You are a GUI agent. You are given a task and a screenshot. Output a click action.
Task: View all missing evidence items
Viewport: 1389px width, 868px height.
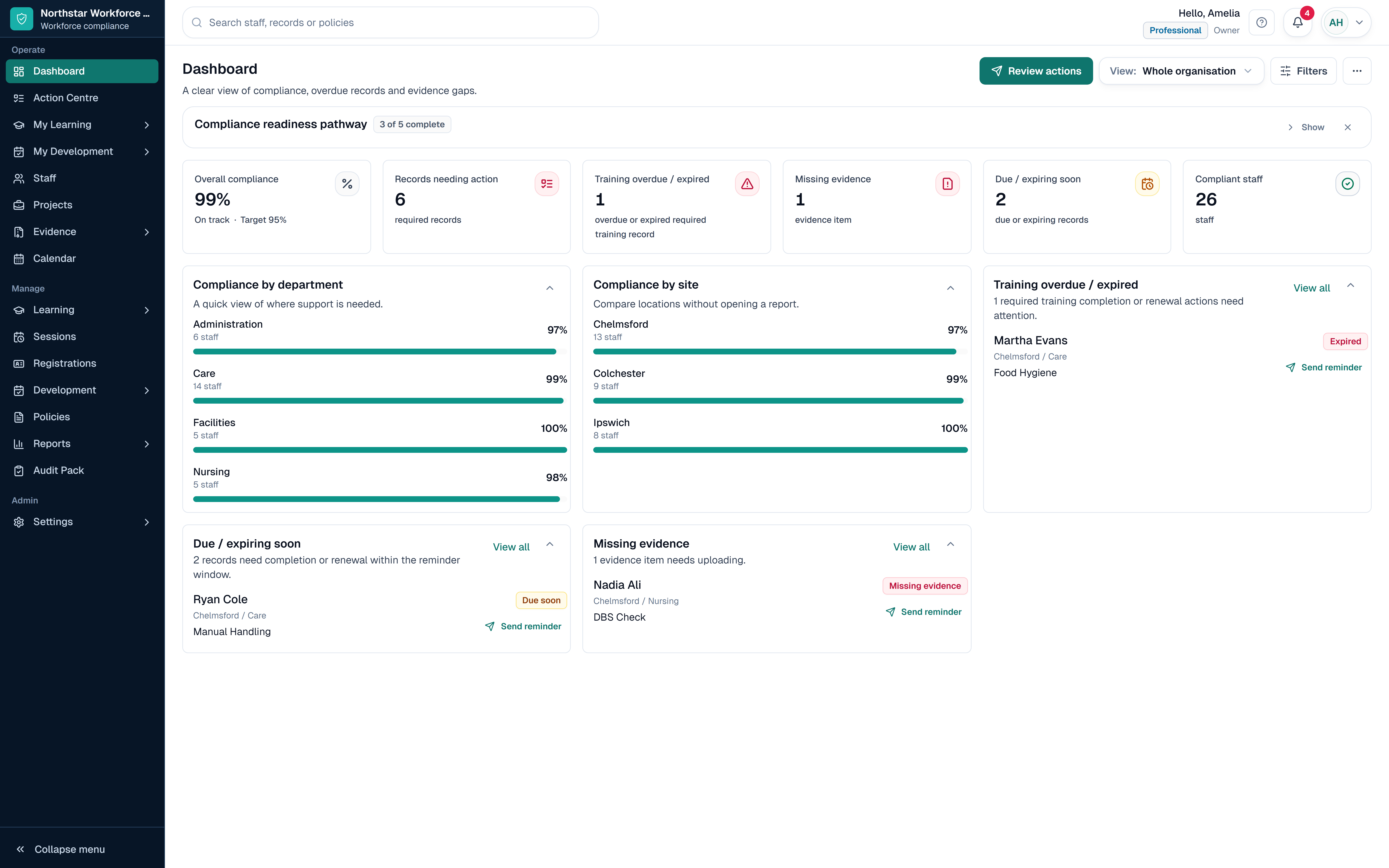pos(912,547)
